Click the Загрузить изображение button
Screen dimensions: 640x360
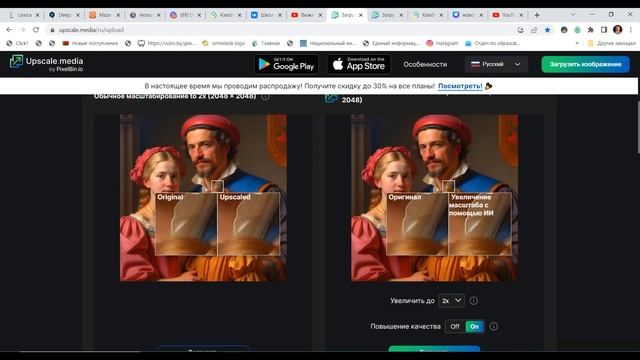pyautogui.click(x=585, y=64)
